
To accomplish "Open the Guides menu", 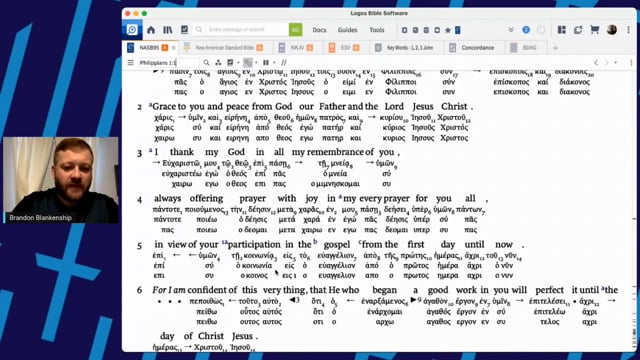I will (x=347, y=30).
